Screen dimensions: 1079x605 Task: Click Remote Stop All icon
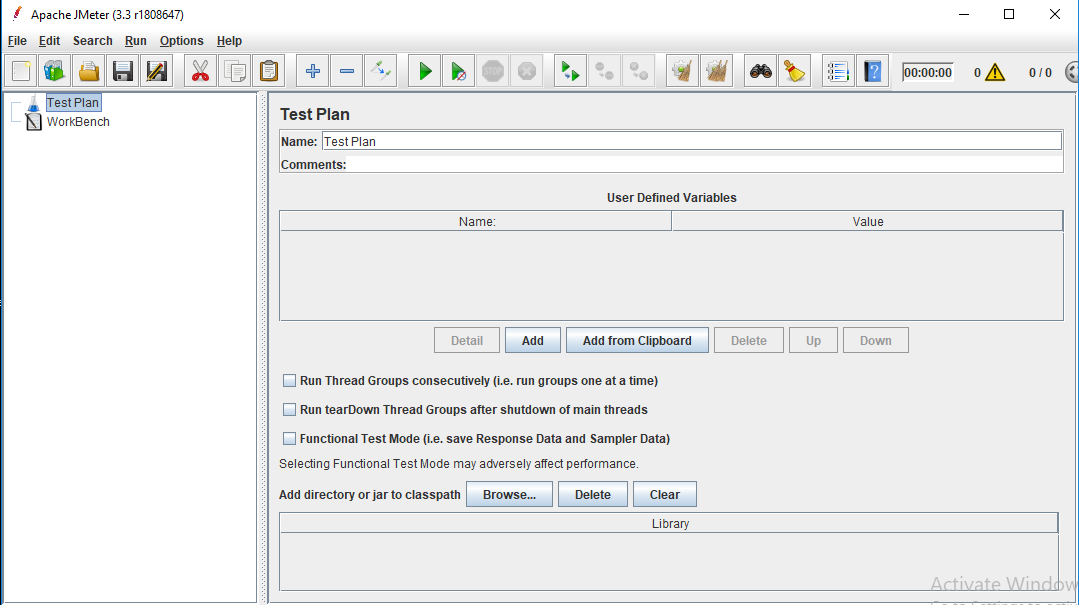(x=604, y=71)
